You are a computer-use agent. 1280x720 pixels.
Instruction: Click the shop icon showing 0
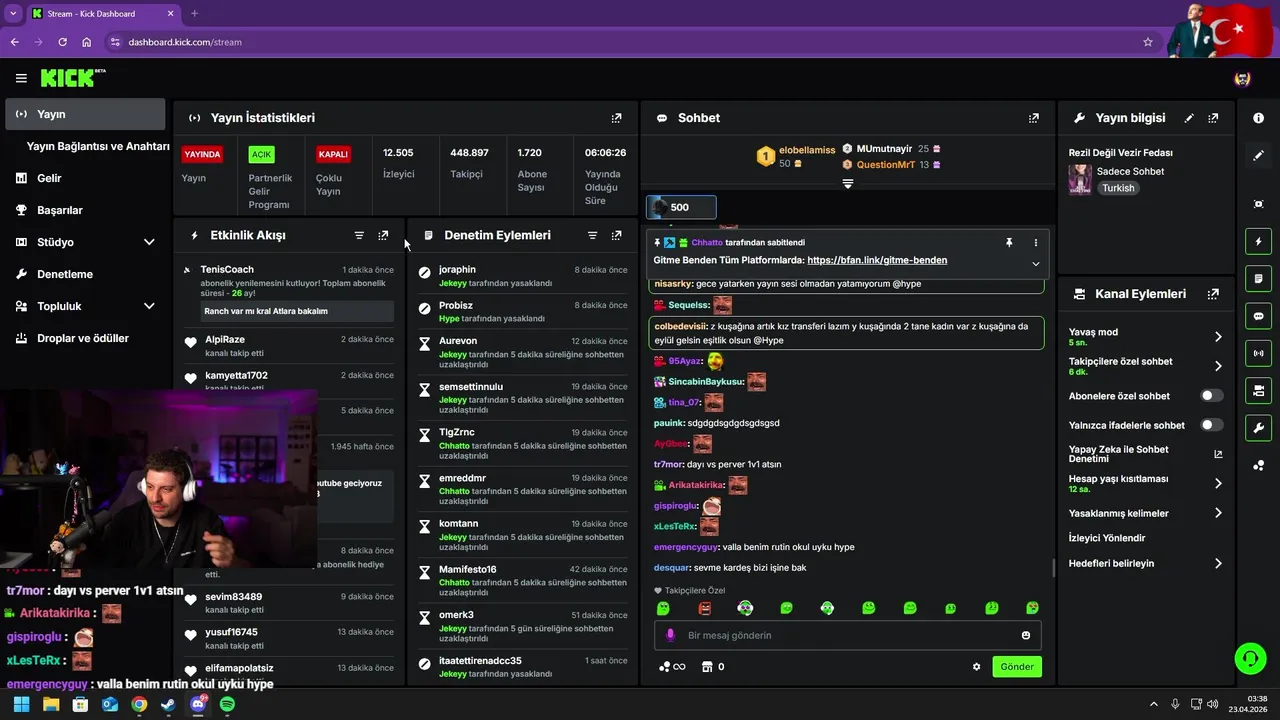[707, 667]
